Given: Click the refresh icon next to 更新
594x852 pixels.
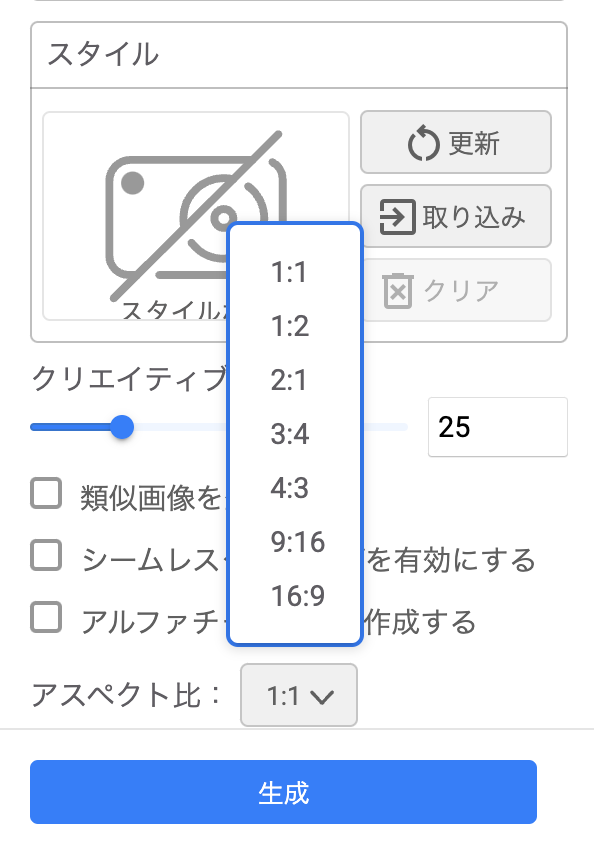Looking at the screenshot, I should 424,144.
